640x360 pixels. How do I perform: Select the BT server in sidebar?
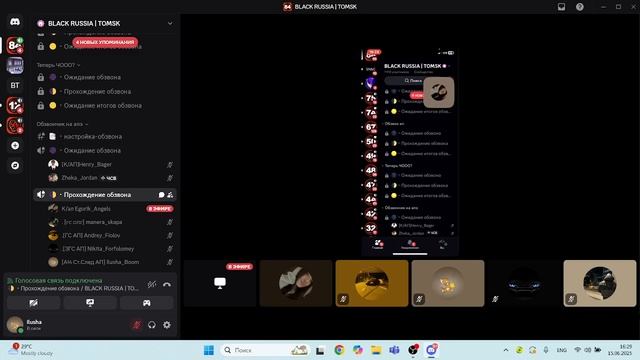coord(15,85)
